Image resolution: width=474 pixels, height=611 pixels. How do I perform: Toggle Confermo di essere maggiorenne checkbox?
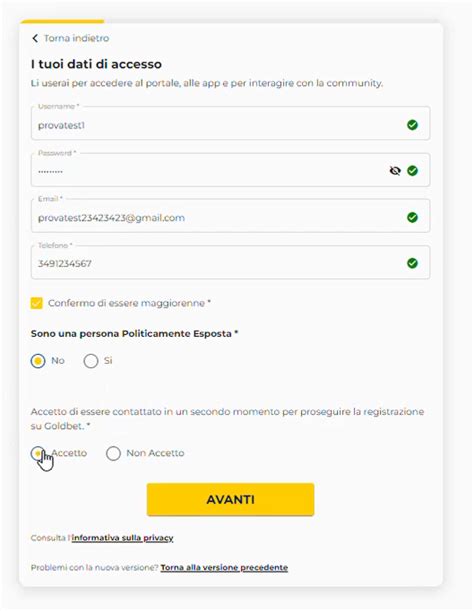coord(37,303)
